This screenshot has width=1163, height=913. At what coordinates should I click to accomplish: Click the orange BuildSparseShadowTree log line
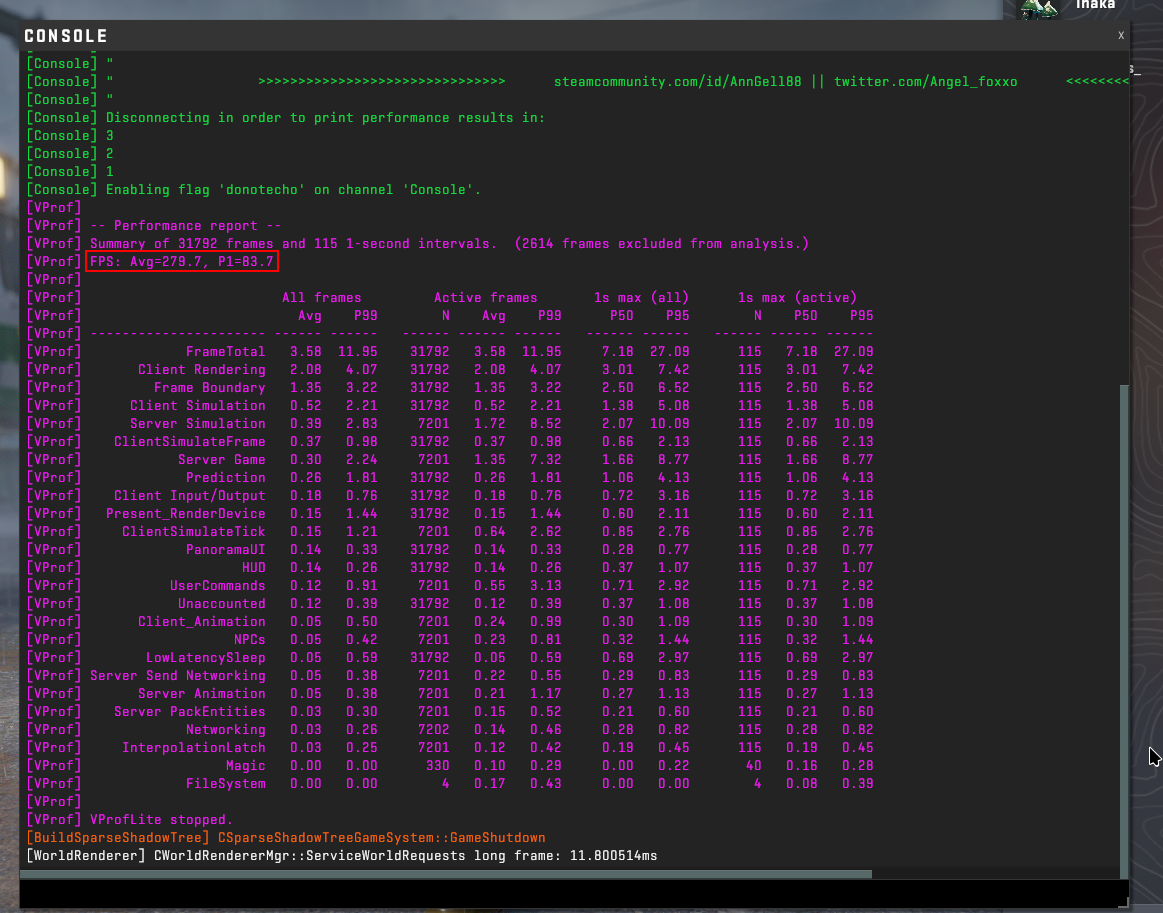(x=286, y=838)
